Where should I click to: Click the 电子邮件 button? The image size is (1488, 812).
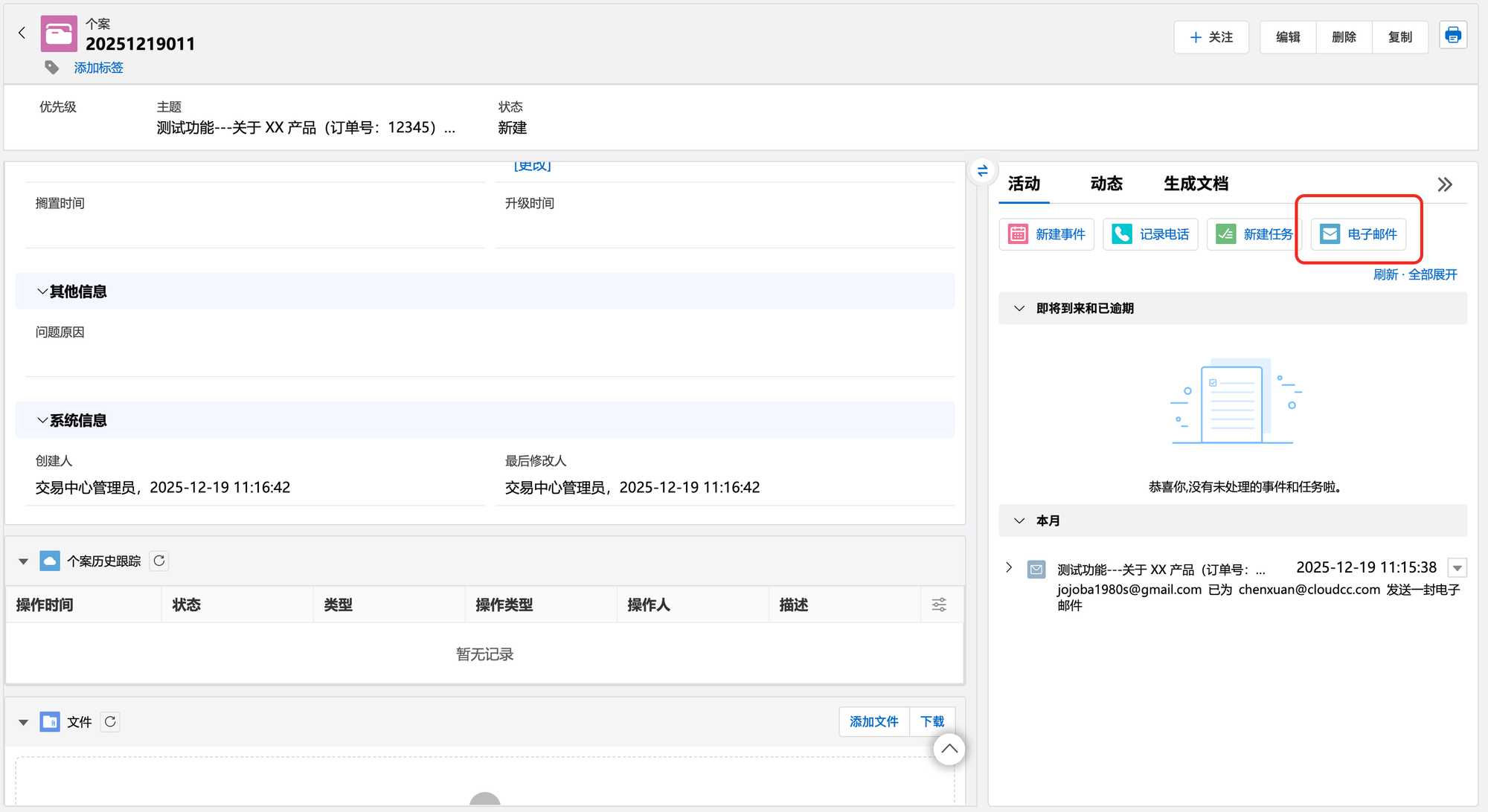pyautogui.click(x=1358, y=234)
